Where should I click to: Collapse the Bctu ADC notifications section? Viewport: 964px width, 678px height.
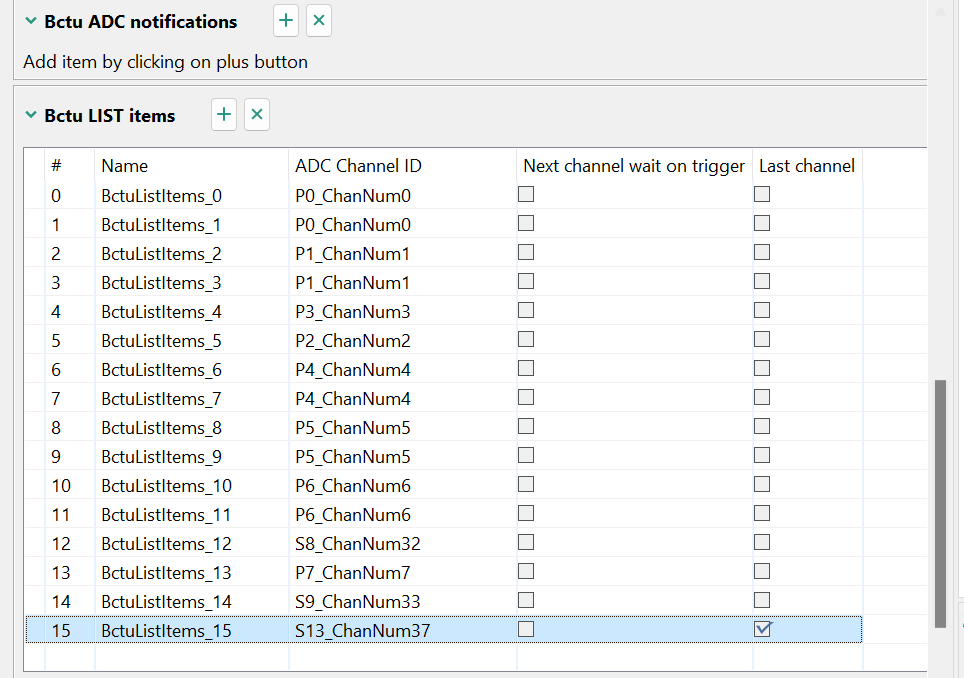pos(31,21)
